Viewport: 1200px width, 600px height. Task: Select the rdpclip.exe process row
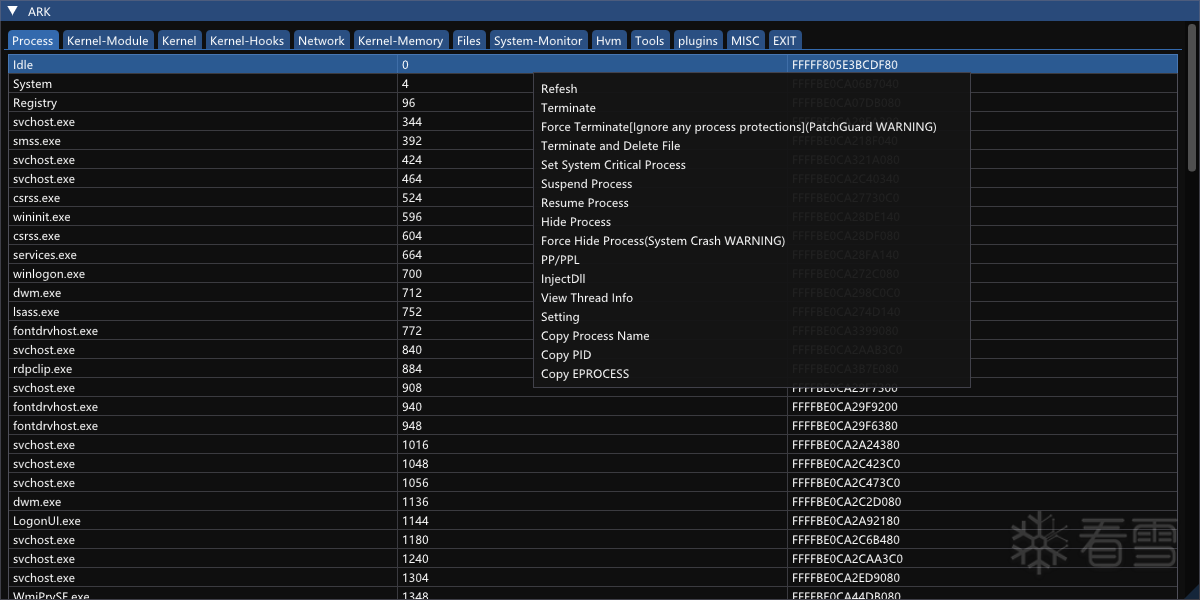[593, 369]
